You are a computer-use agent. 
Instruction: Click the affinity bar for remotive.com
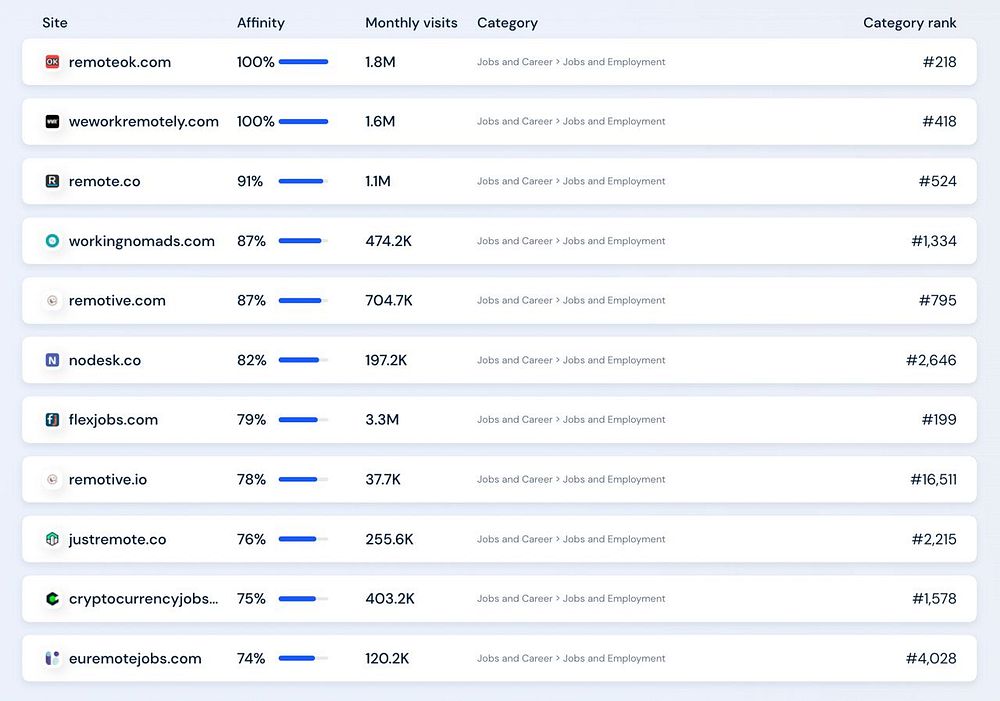pyautogui.click(x=304, y=300)
